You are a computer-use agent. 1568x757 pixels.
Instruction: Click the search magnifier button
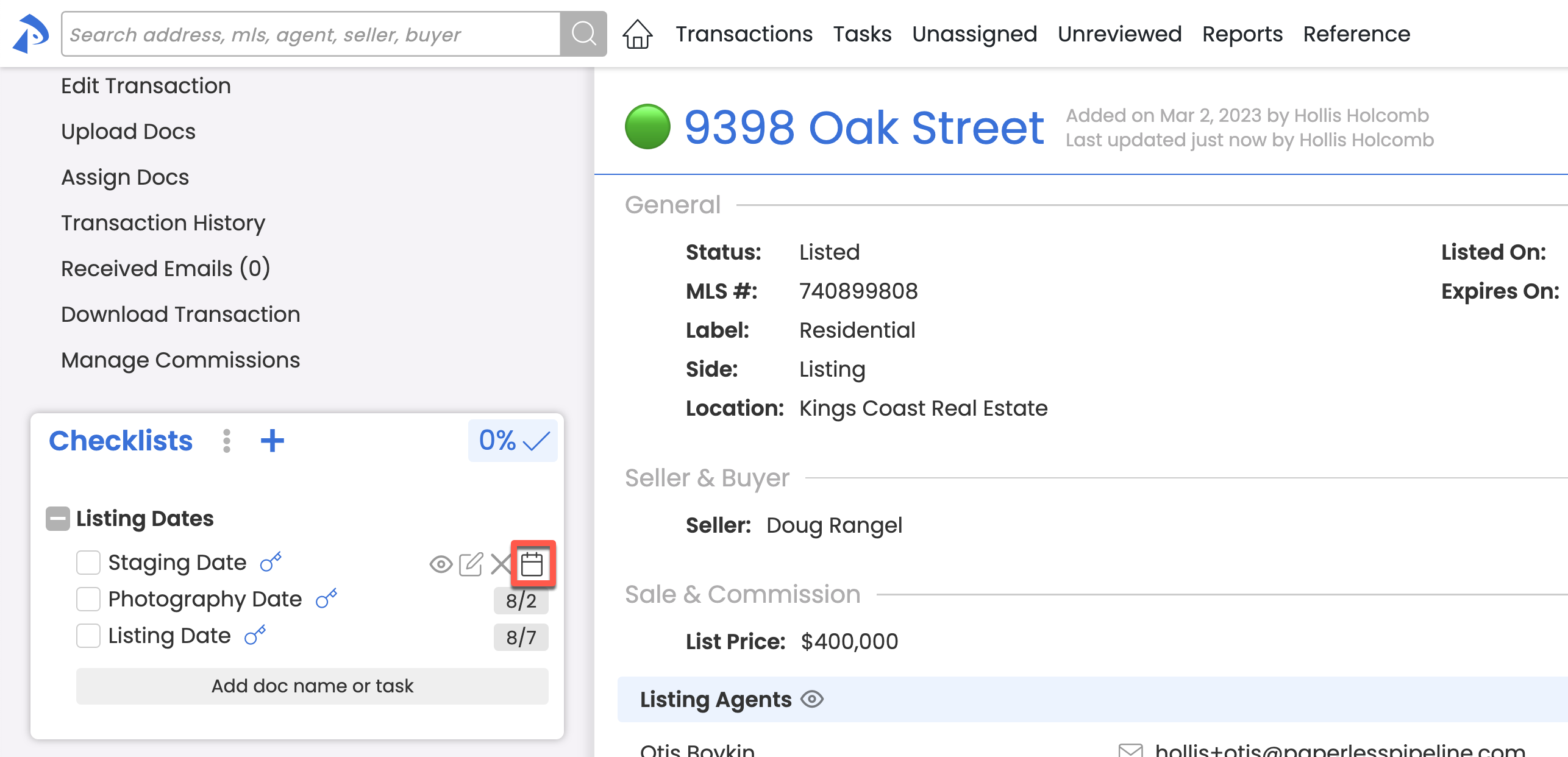(583, 34)
